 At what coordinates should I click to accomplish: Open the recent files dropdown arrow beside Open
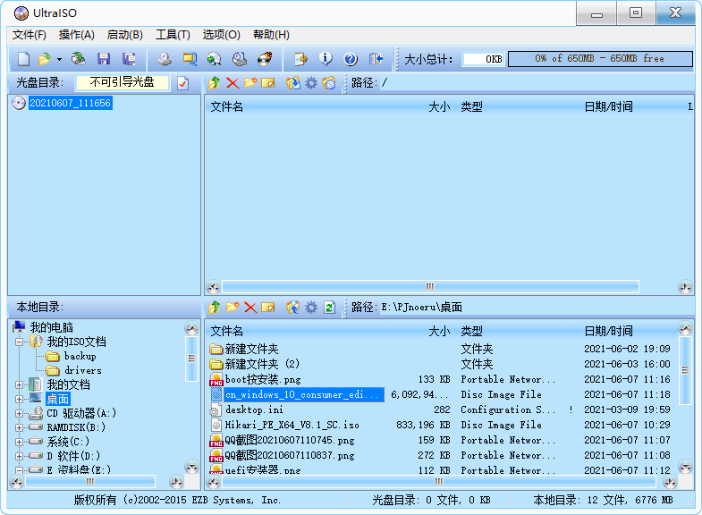click(x=59, y=59)
